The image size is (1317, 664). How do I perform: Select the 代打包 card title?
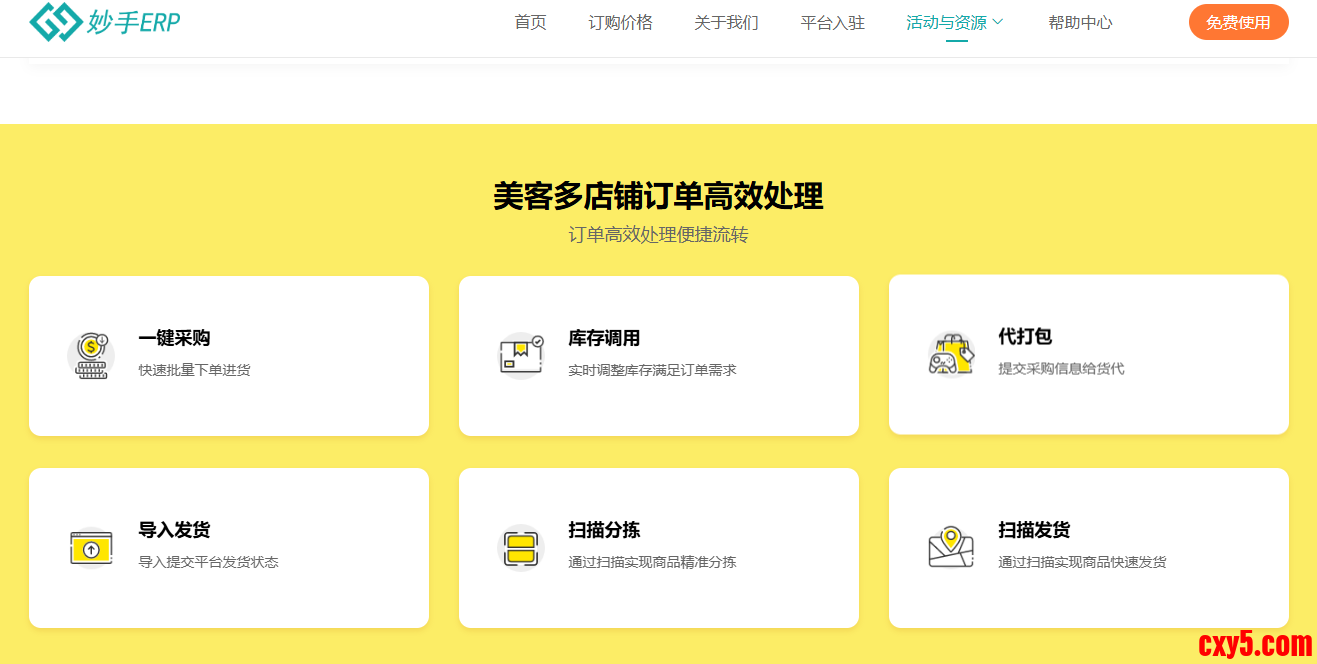click(1025, 336)
